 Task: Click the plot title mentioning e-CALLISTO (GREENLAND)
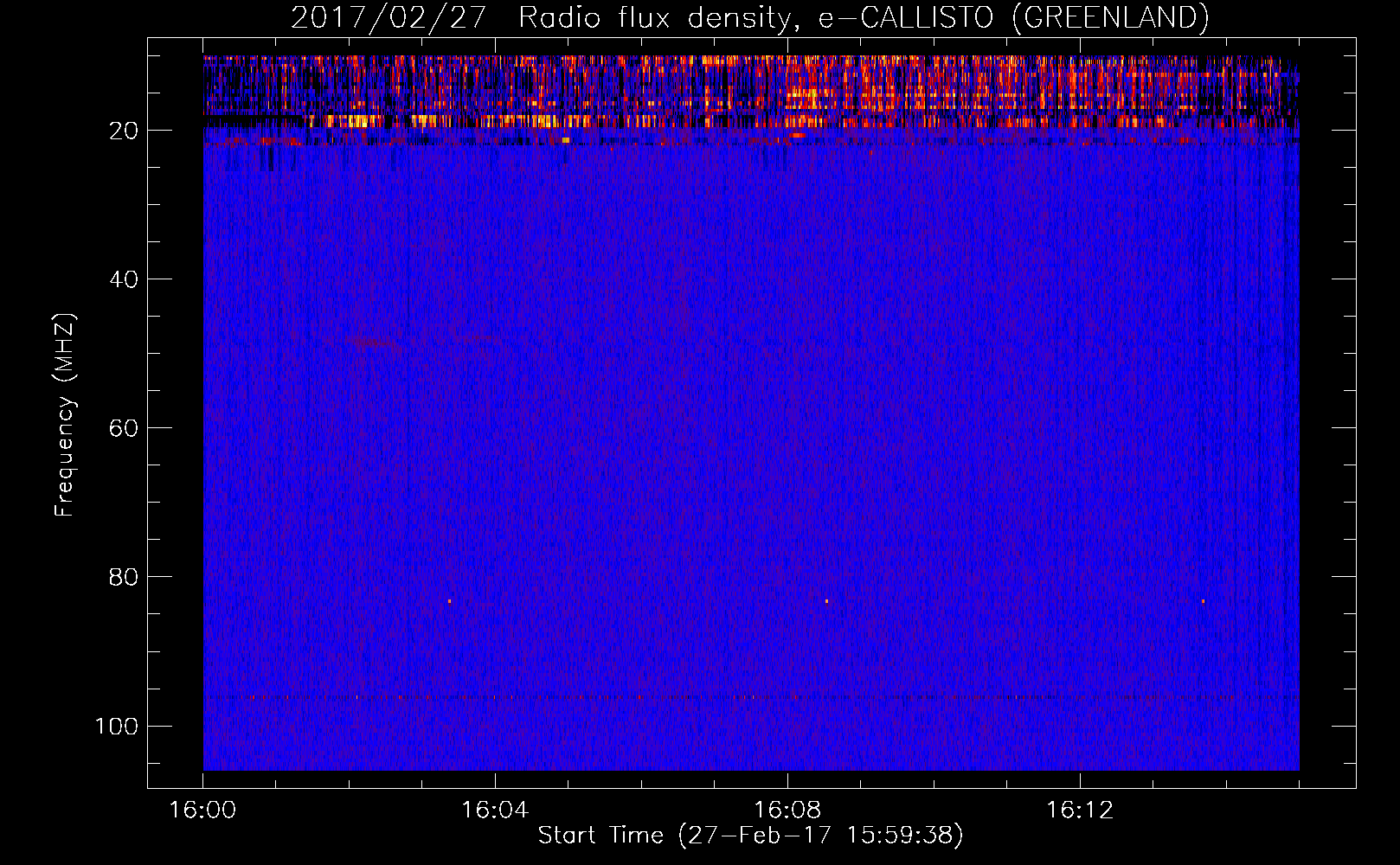749,18
